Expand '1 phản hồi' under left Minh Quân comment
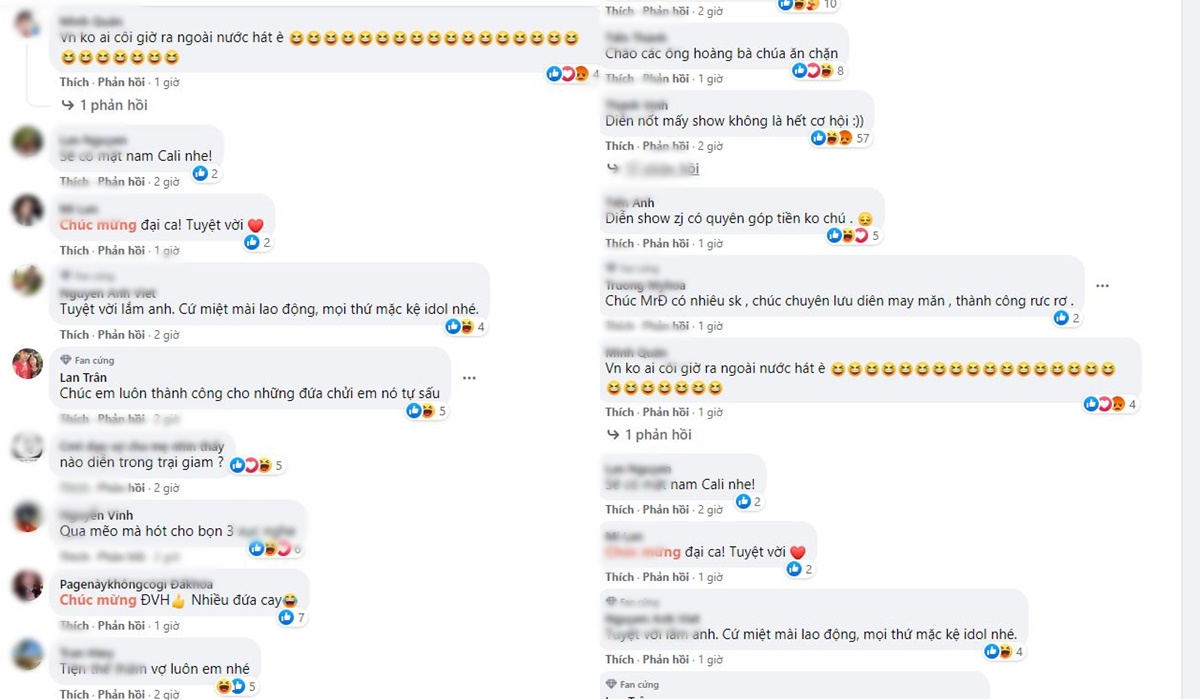This screenshot has width=1200, height=700. point(105,105)
